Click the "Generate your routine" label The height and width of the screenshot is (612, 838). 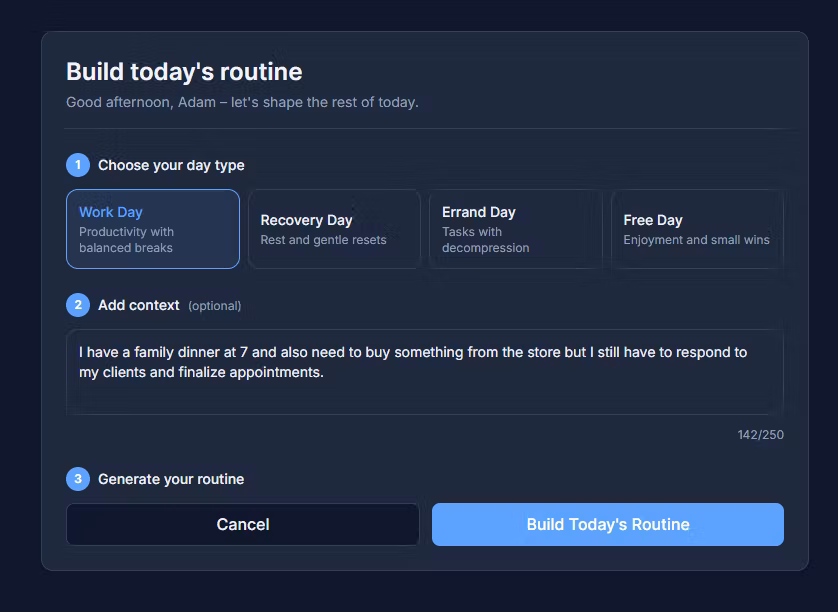[171, 479]
